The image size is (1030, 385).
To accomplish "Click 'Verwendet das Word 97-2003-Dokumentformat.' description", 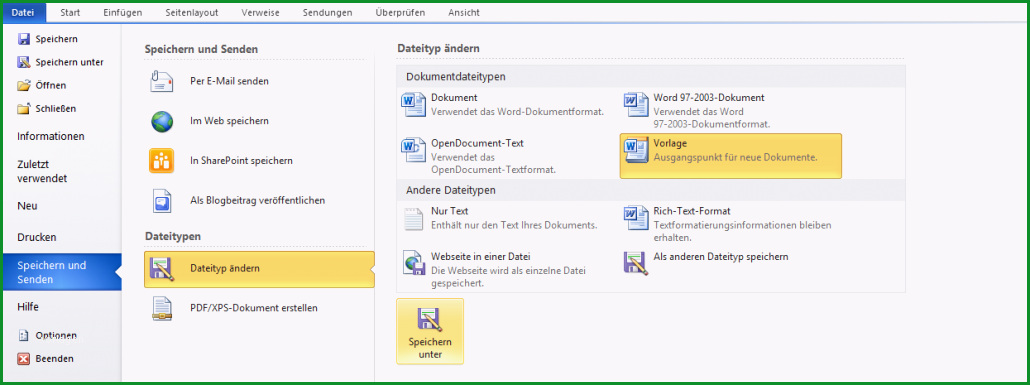I will click(712, 118).
